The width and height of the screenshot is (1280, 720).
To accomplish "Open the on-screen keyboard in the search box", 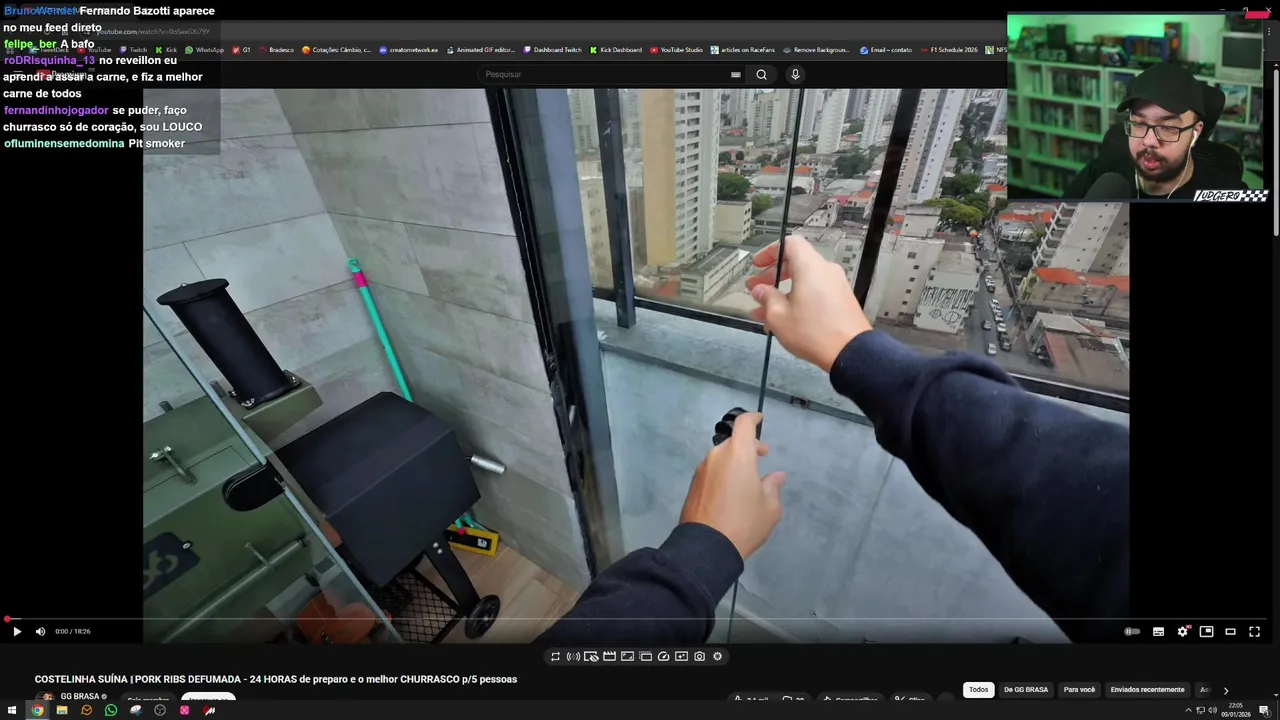I will tap(736, 74).
